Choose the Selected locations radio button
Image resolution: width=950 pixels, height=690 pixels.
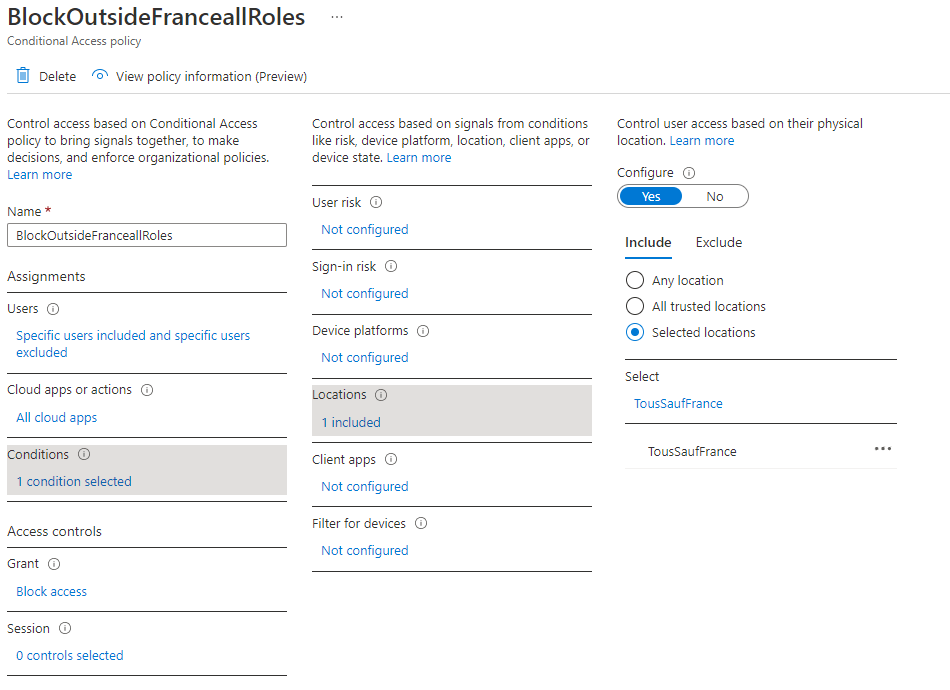click(634, 333)
